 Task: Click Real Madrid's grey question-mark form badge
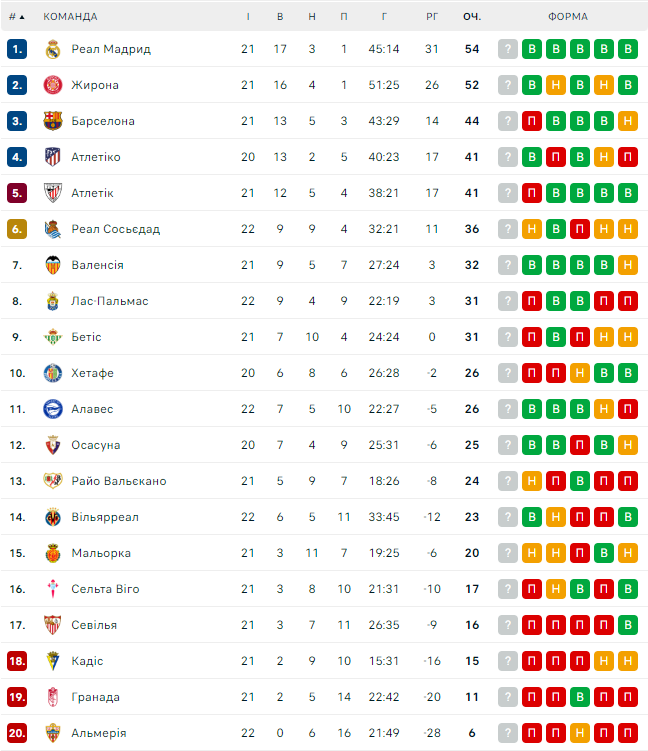pos(508,49)
